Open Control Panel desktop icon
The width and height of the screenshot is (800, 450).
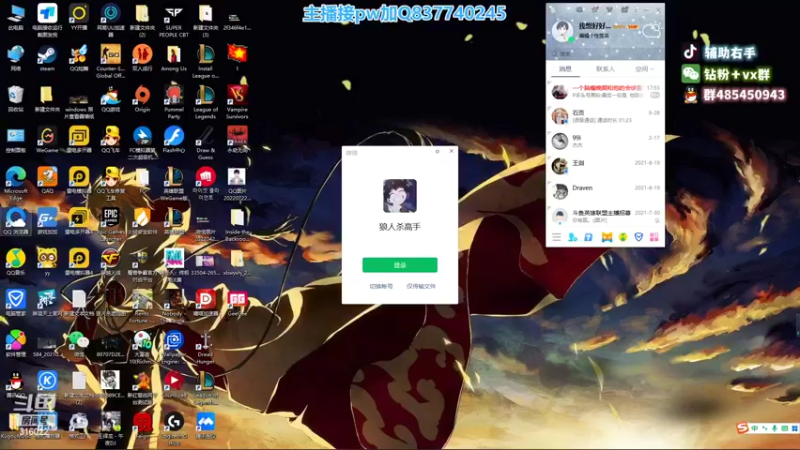15,140
